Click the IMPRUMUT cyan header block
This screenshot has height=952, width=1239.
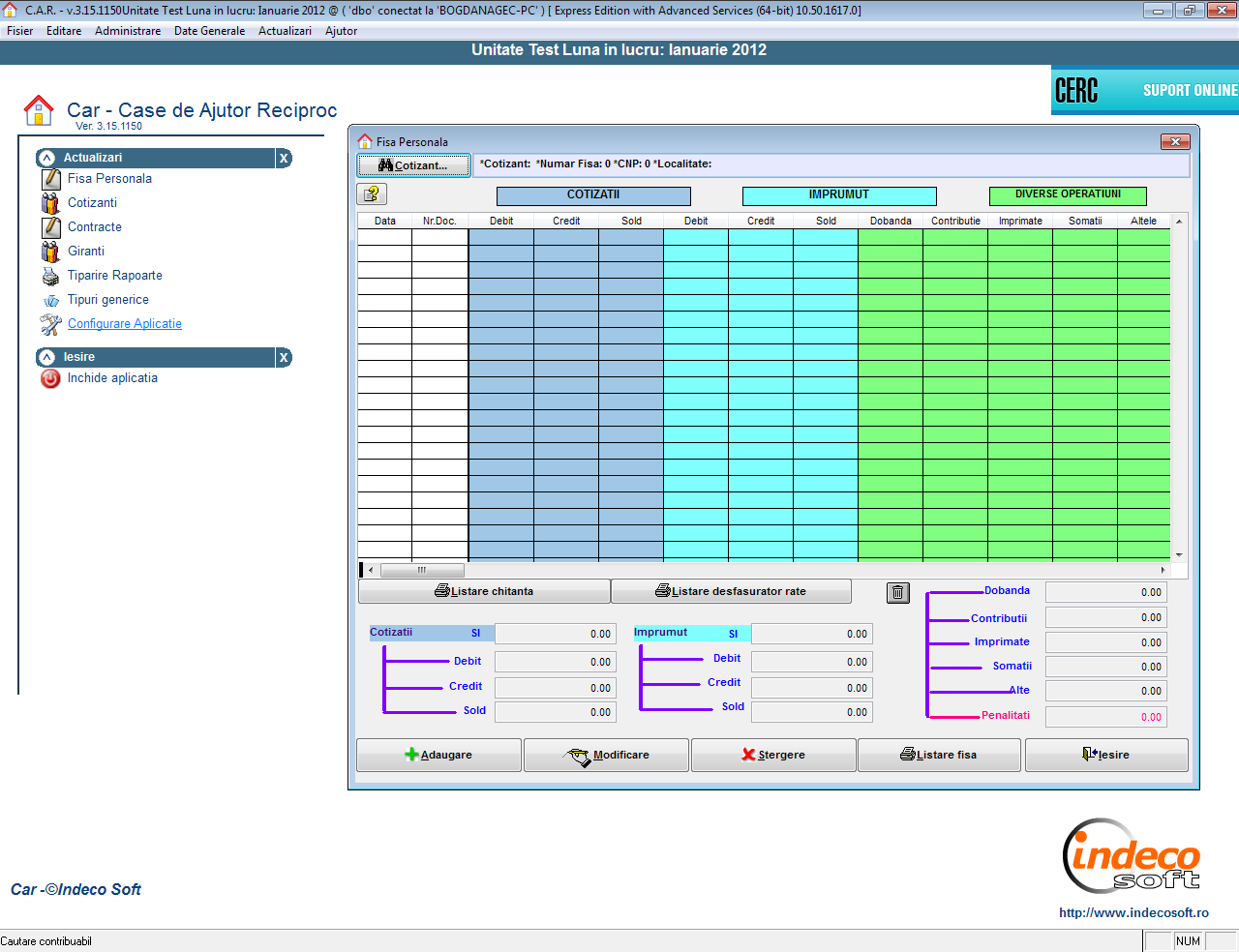click(838, 195)
